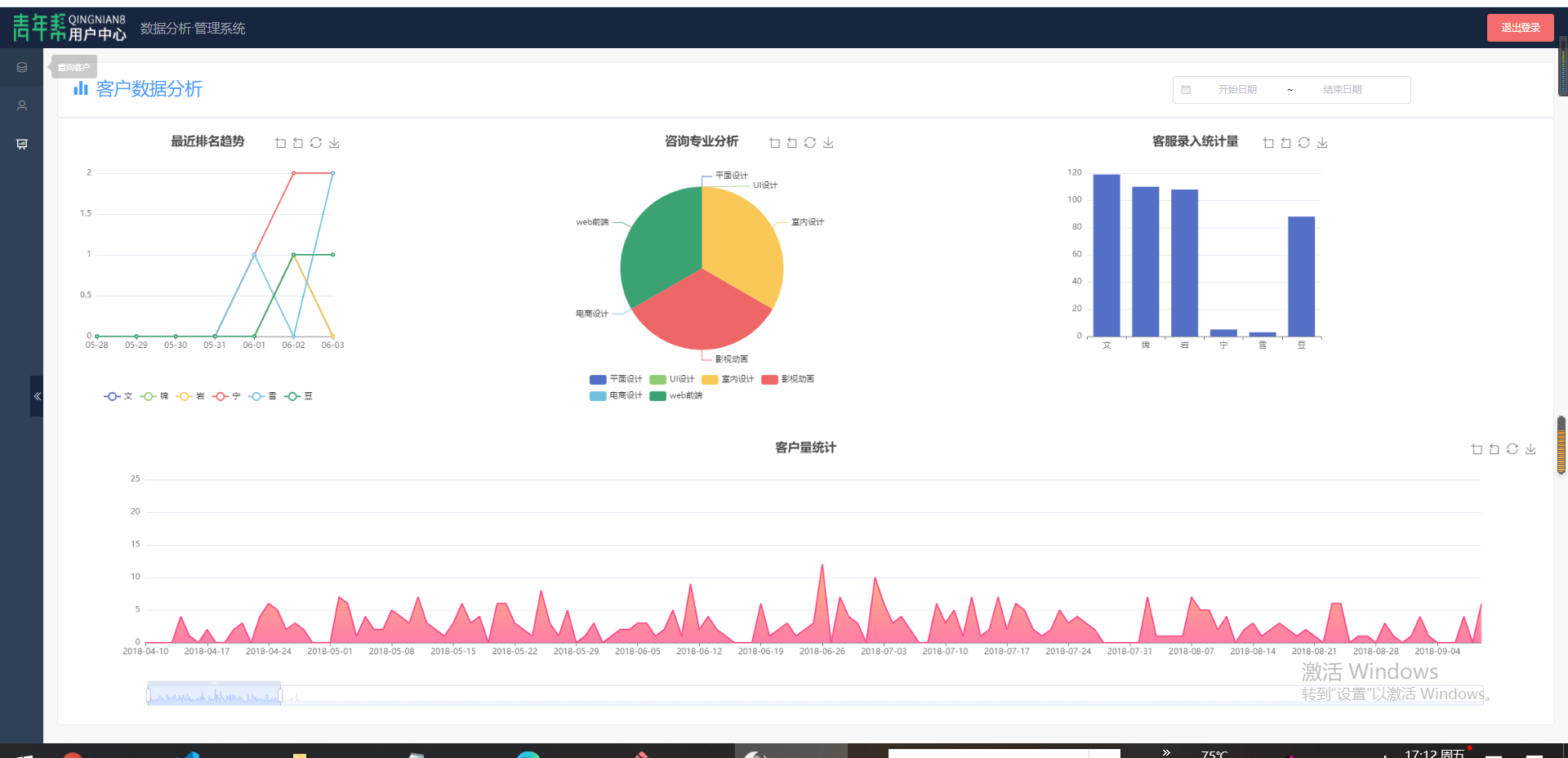Download the 咨询专业分析 pie chart image

828,142
